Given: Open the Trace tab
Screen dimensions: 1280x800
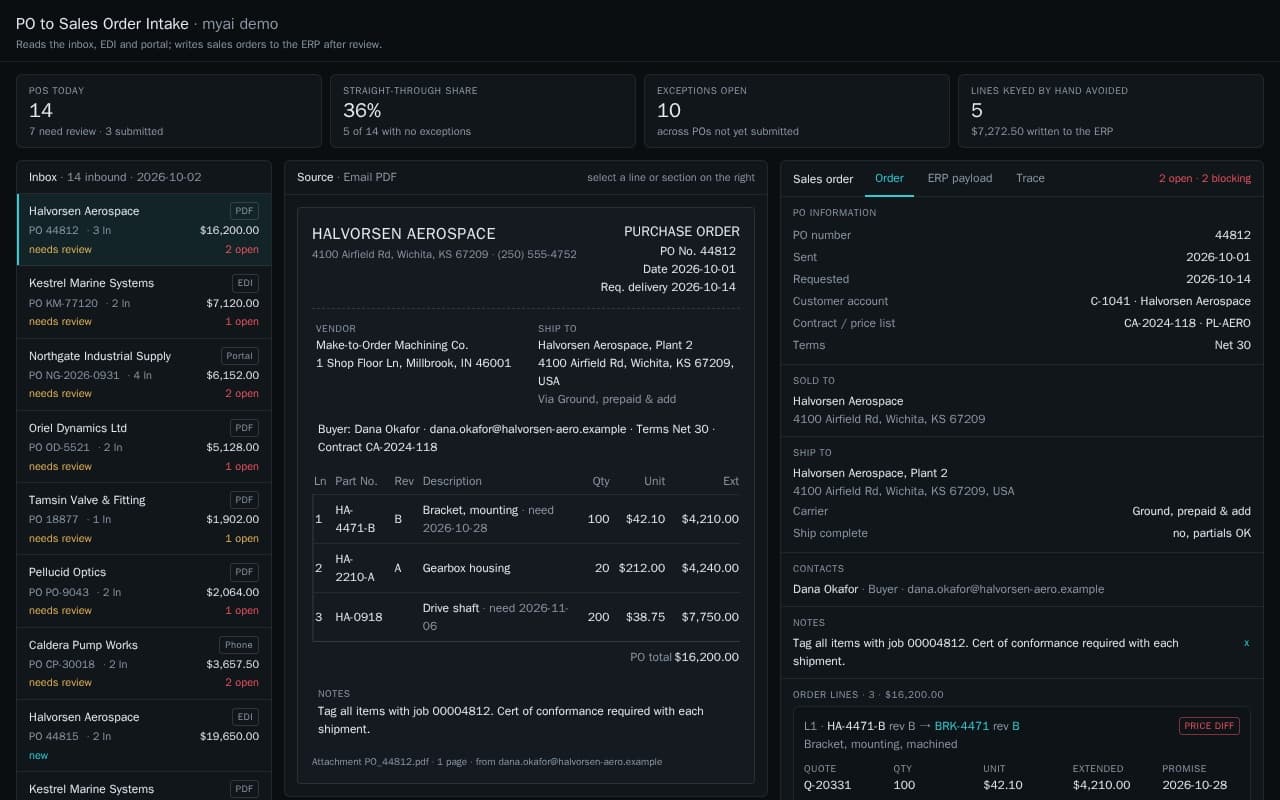Looking at the screenshot, I should pos(1030,178).
